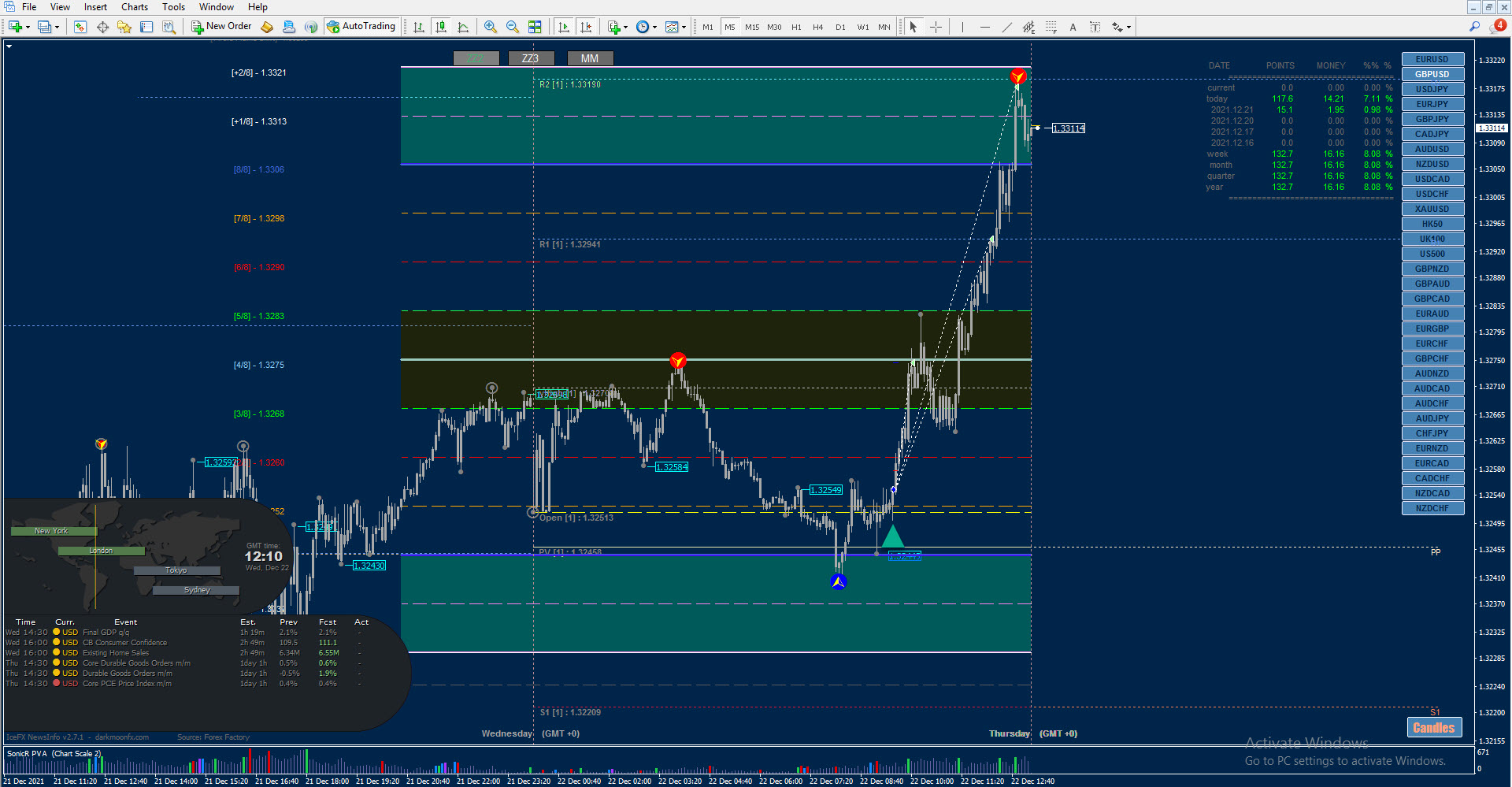Switch symbol to XAUUSD
The height and width of the screenshot is (787, 1512).
click(1432, 209)
